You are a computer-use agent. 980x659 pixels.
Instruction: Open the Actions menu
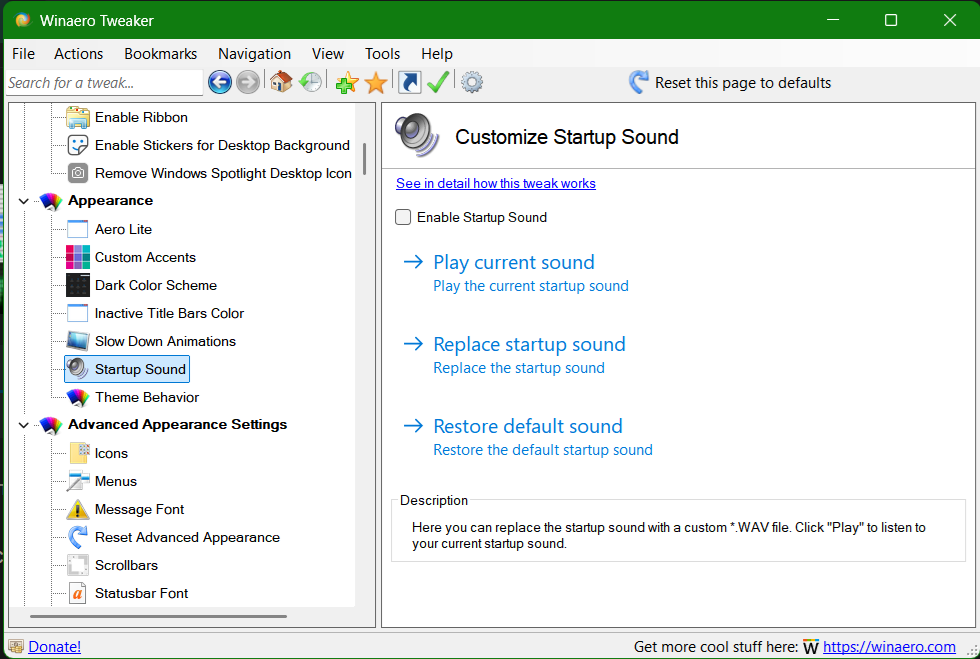(79, 54)
